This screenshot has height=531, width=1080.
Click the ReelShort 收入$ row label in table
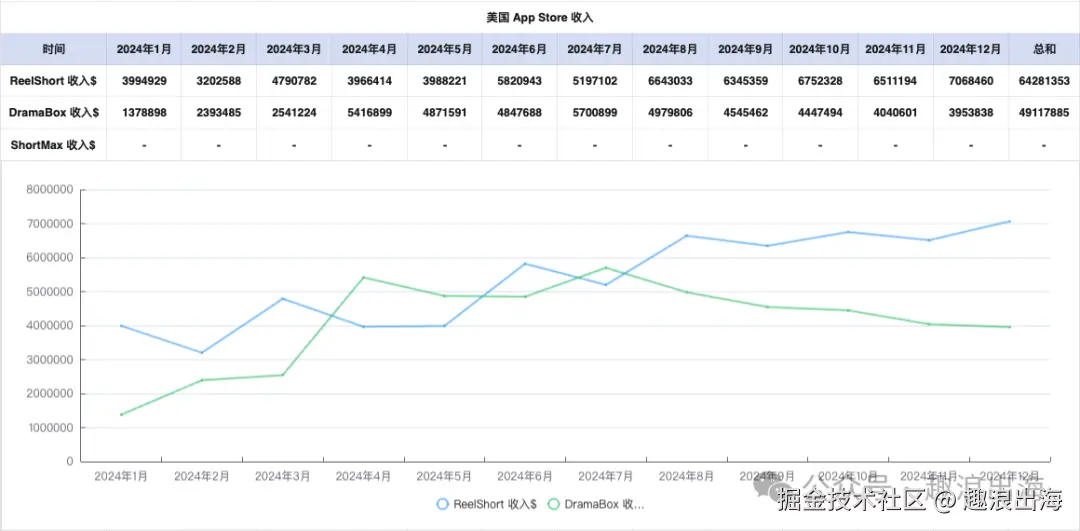[53, 81]
